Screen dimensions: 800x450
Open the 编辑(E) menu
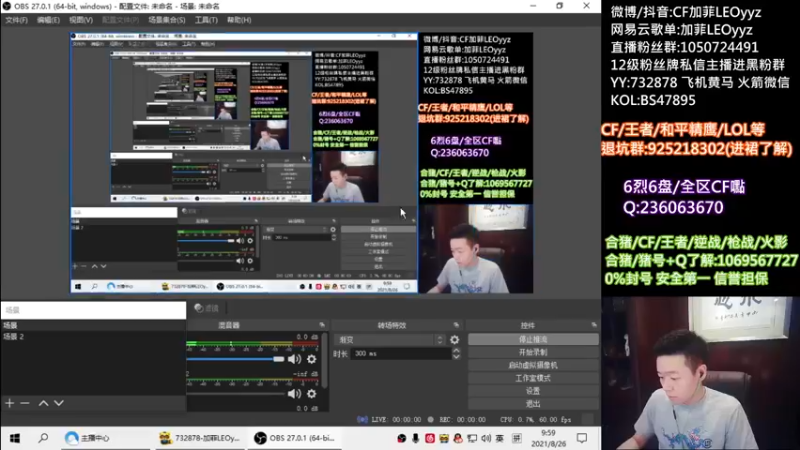(x=48, y=20)
